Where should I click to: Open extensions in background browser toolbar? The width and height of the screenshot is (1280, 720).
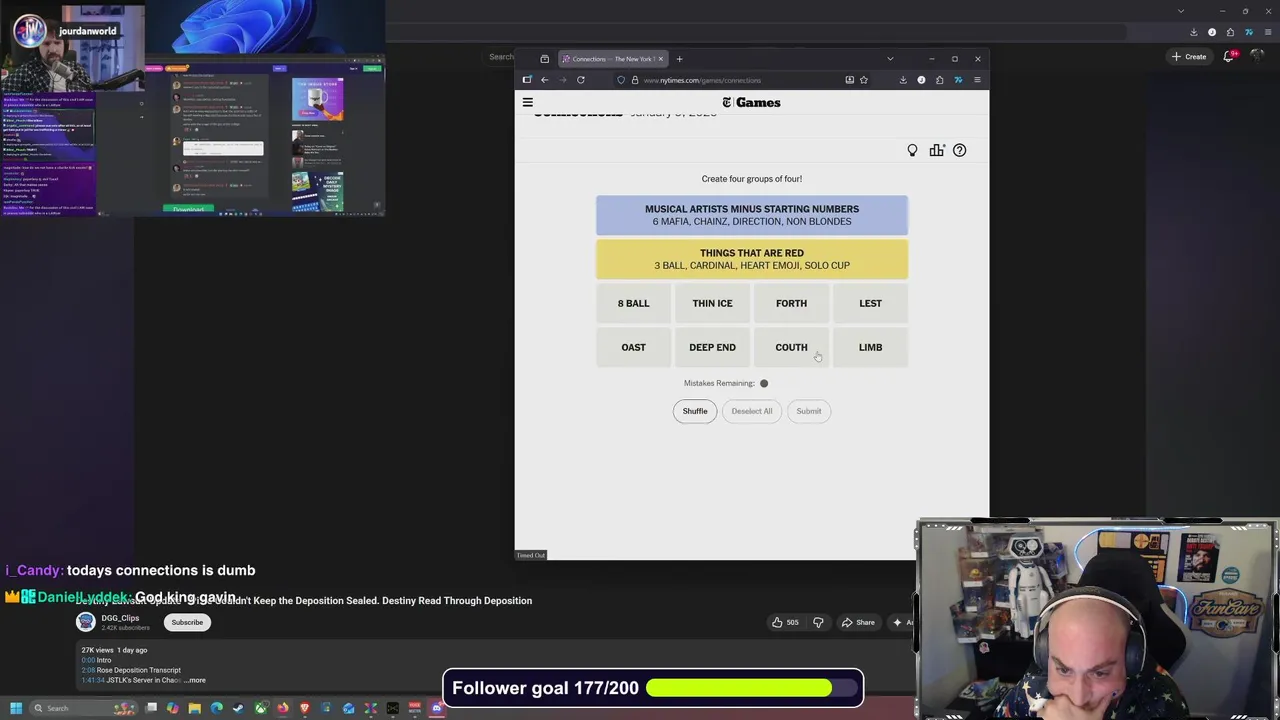click(1230, 32)
